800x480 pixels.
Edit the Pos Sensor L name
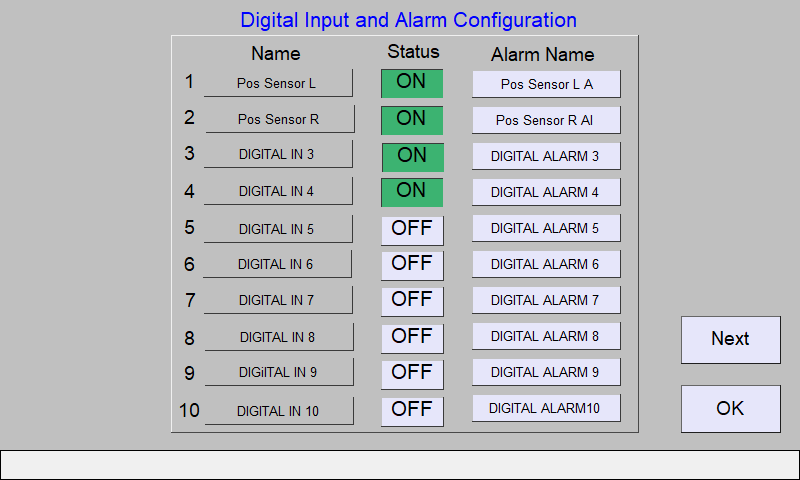click(x=278, y=83)
